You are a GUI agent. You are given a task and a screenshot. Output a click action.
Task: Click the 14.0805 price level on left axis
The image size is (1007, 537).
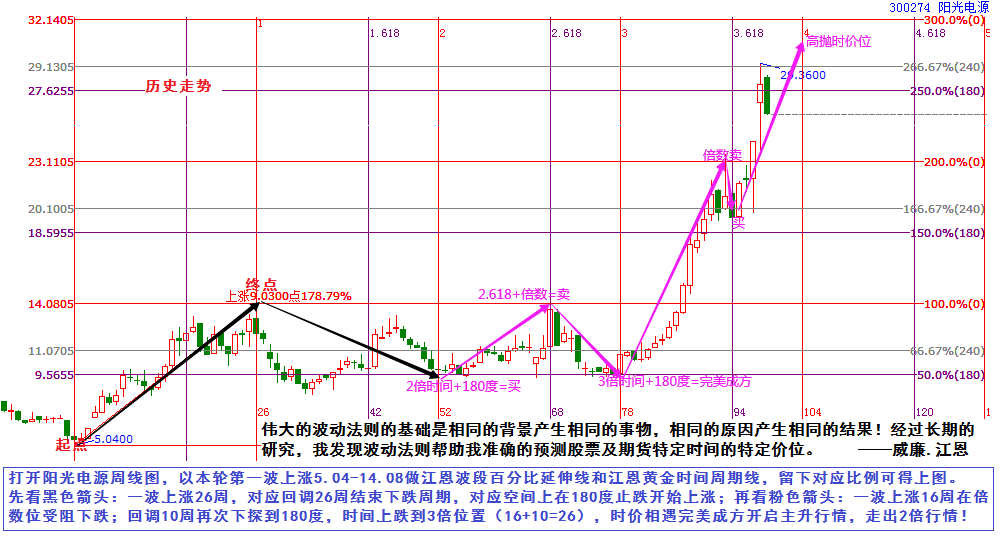click(24, 304)
